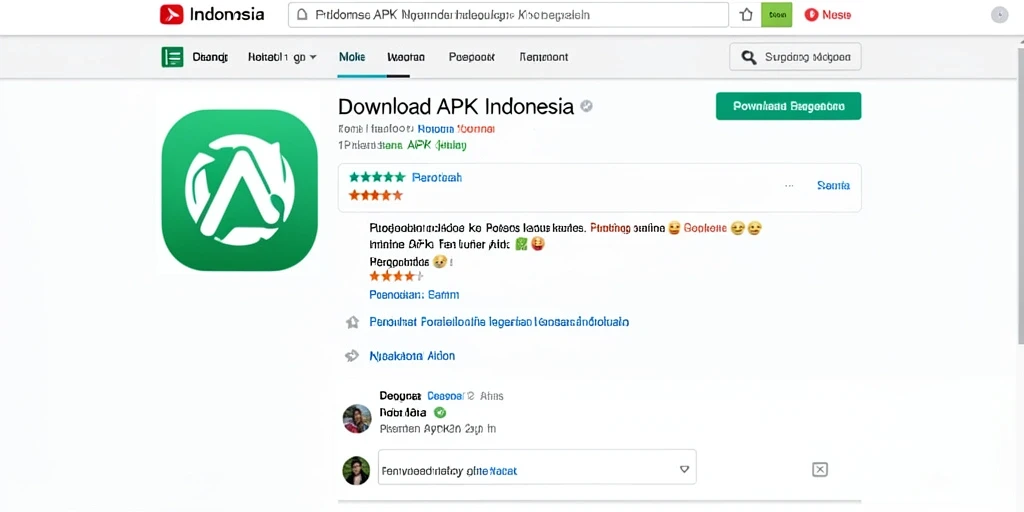
Task: Click the star icon beside the Penohket link
Action: tap(352, 322)
